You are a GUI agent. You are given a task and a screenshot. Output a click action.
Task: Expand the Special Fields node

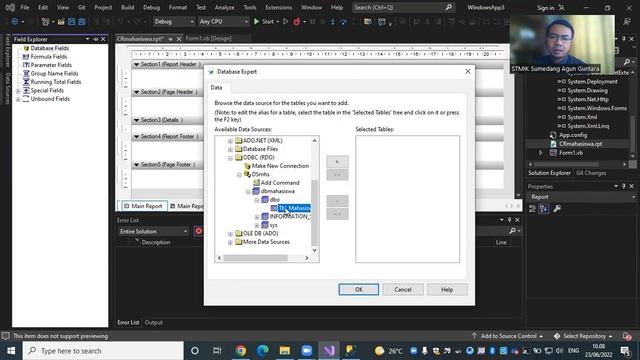[18, 91]
